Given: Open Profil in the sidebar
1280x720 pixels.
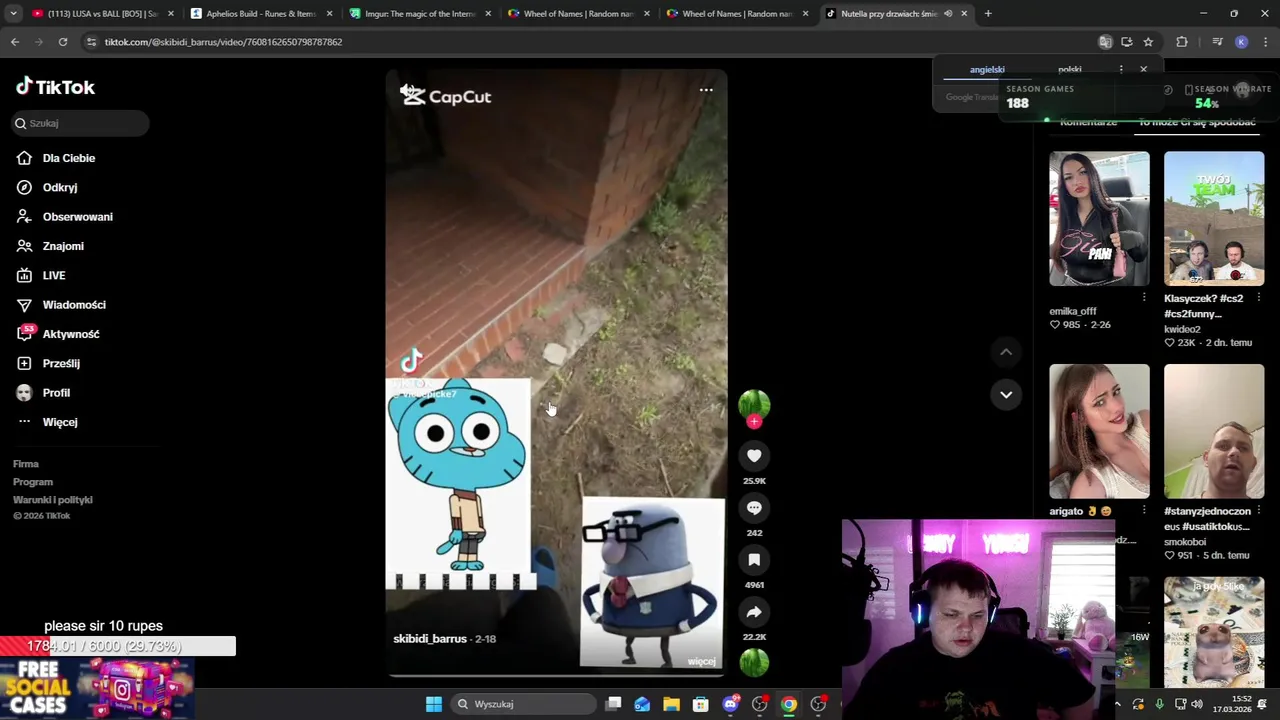Looking at the screenshot, I should [56, 393].
